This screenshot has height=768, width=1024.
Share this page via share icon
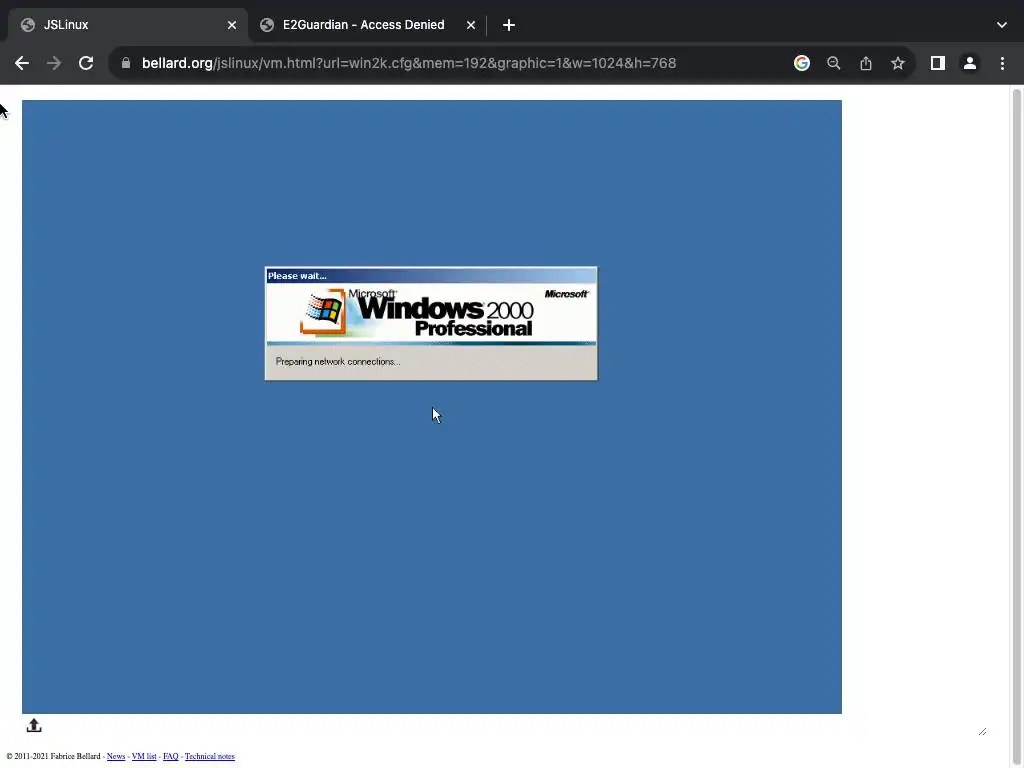coord(865,63)
